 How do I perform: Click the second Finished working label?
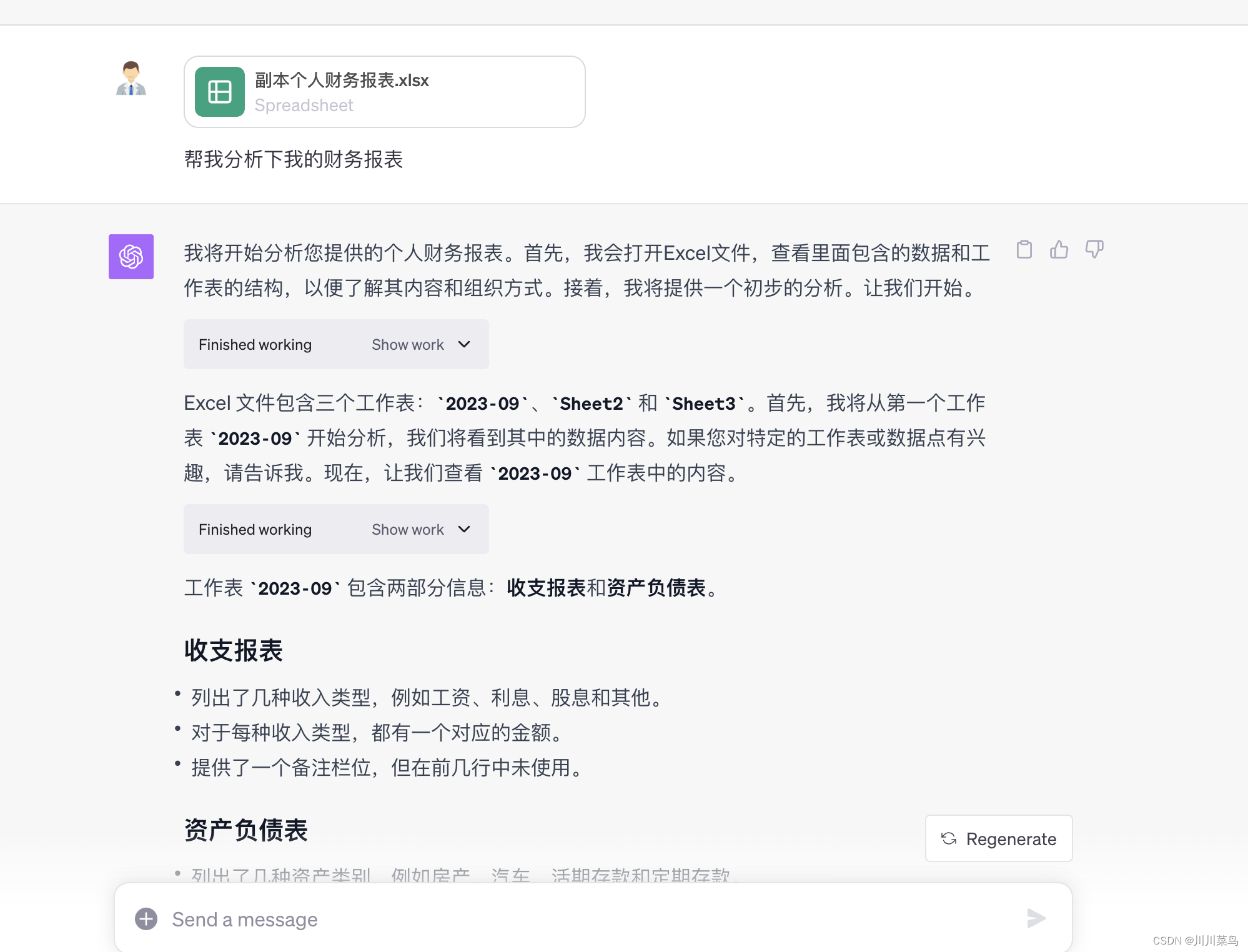255,529
